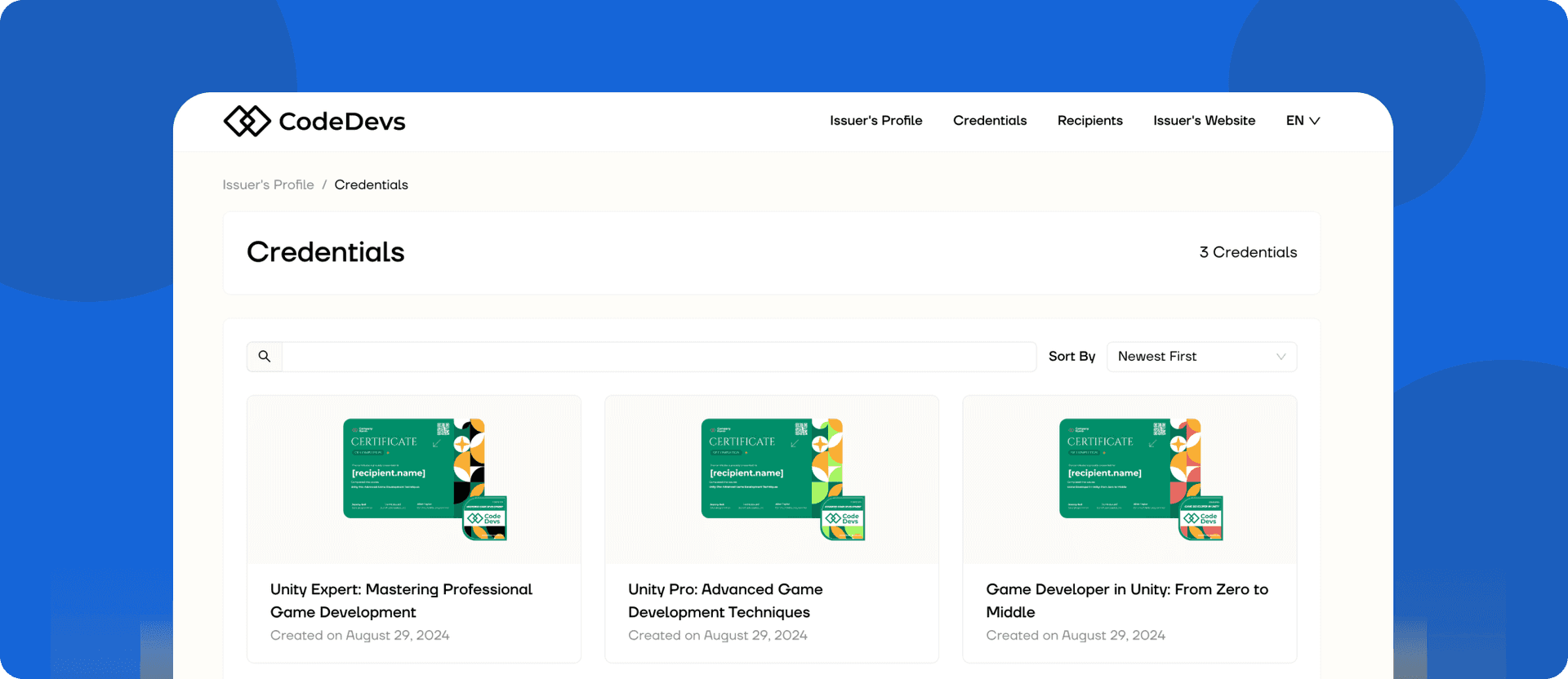1568x679 pixels.
Task: Click the CodeDevs diamond logo icon
Action: (x=247, y=121)
